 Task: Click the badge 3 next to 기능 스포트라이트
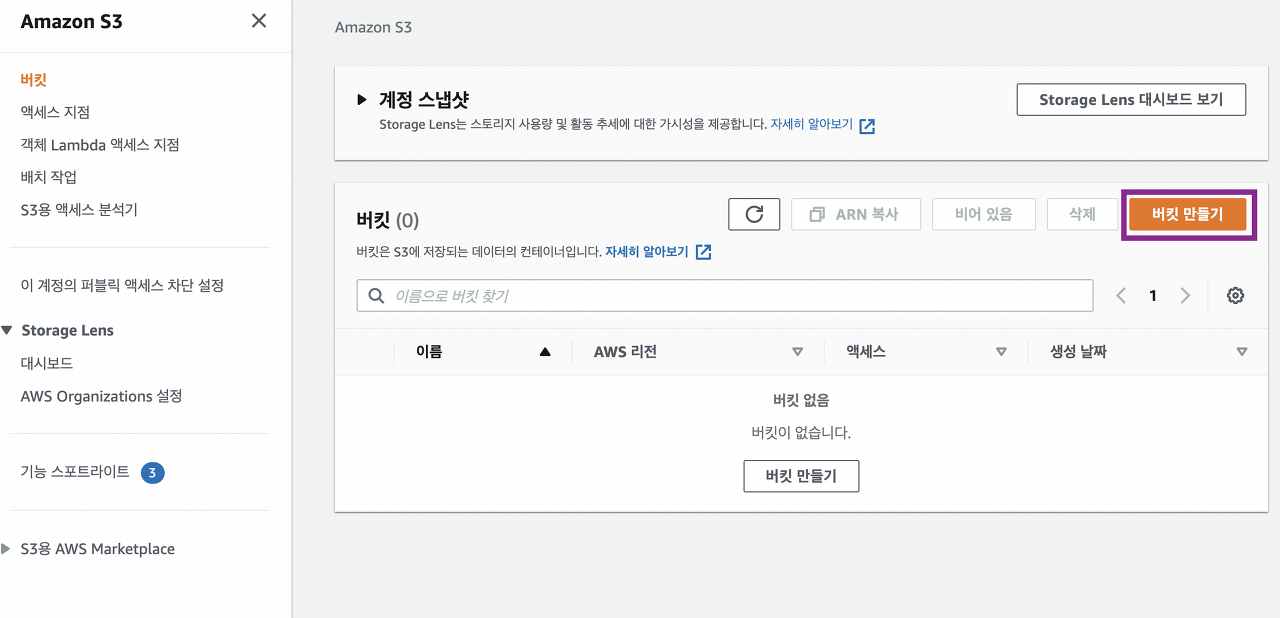[x=152, y=473]
